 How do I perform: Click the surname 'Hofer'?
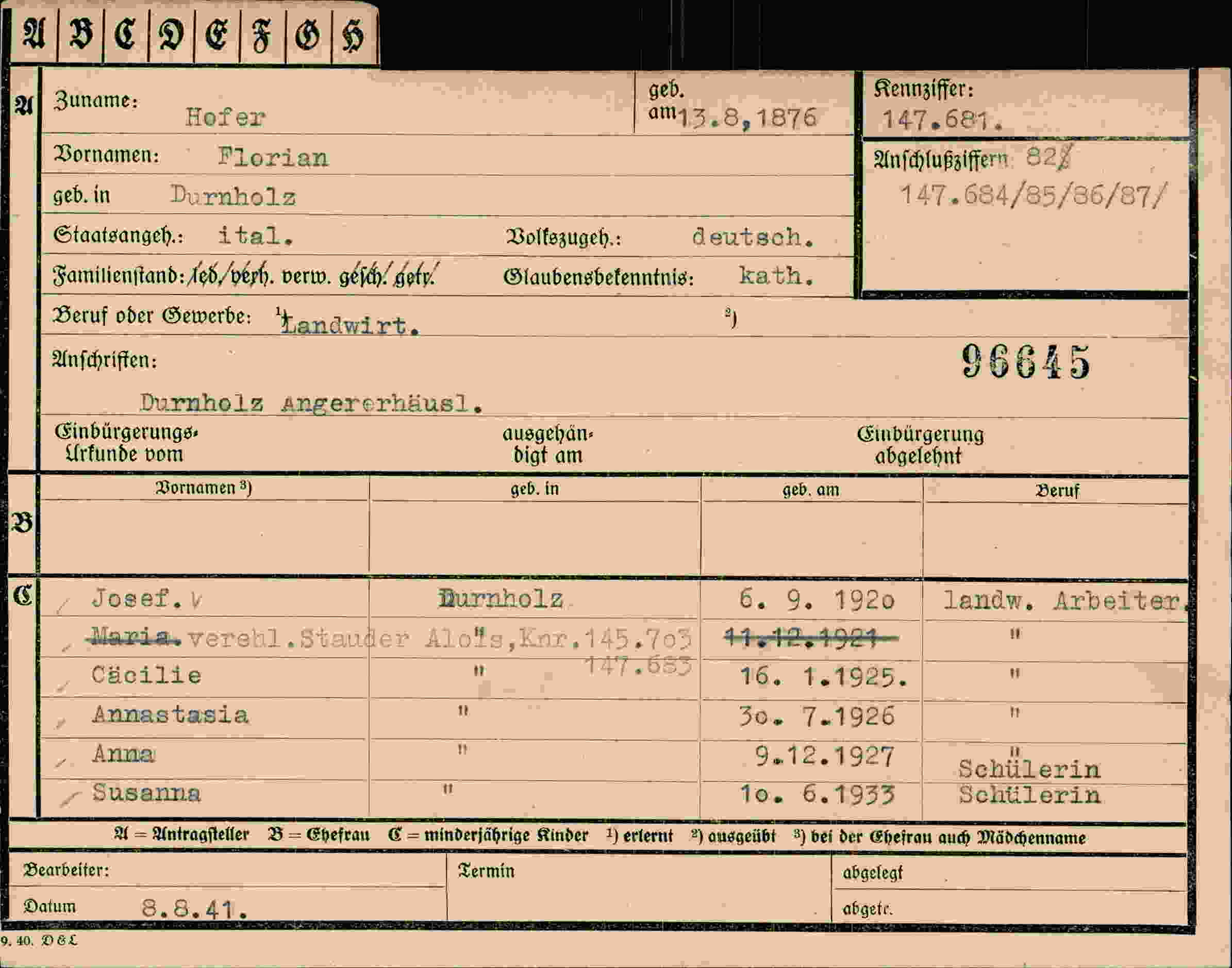(x=226, y=118)
